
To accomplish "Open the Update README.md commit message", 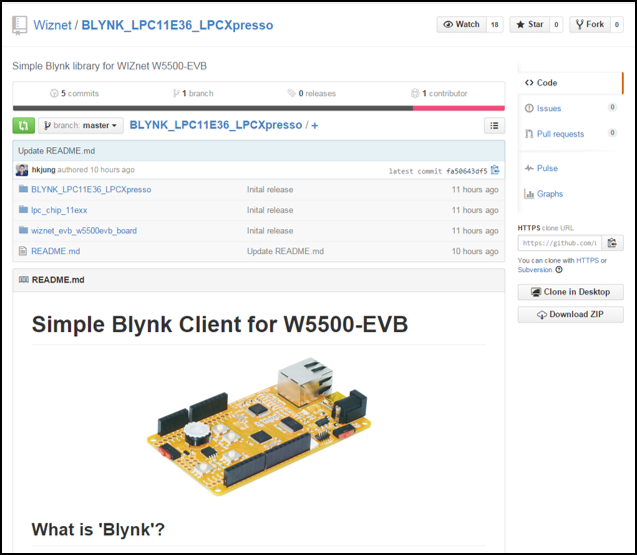I will 56,151.
